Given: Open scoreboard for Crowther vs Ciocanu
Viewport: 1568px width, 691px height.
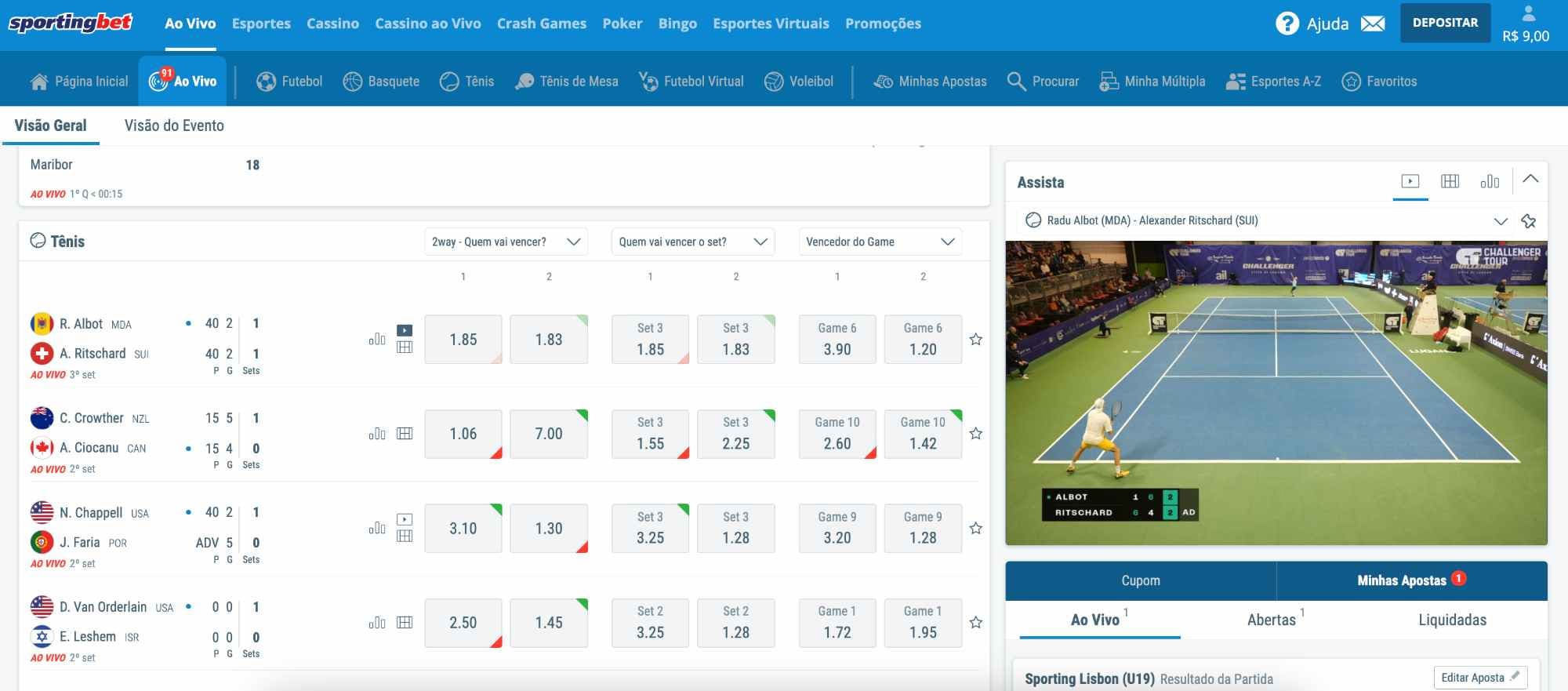Looking at the screenshot, I should [x=405, y=433].
